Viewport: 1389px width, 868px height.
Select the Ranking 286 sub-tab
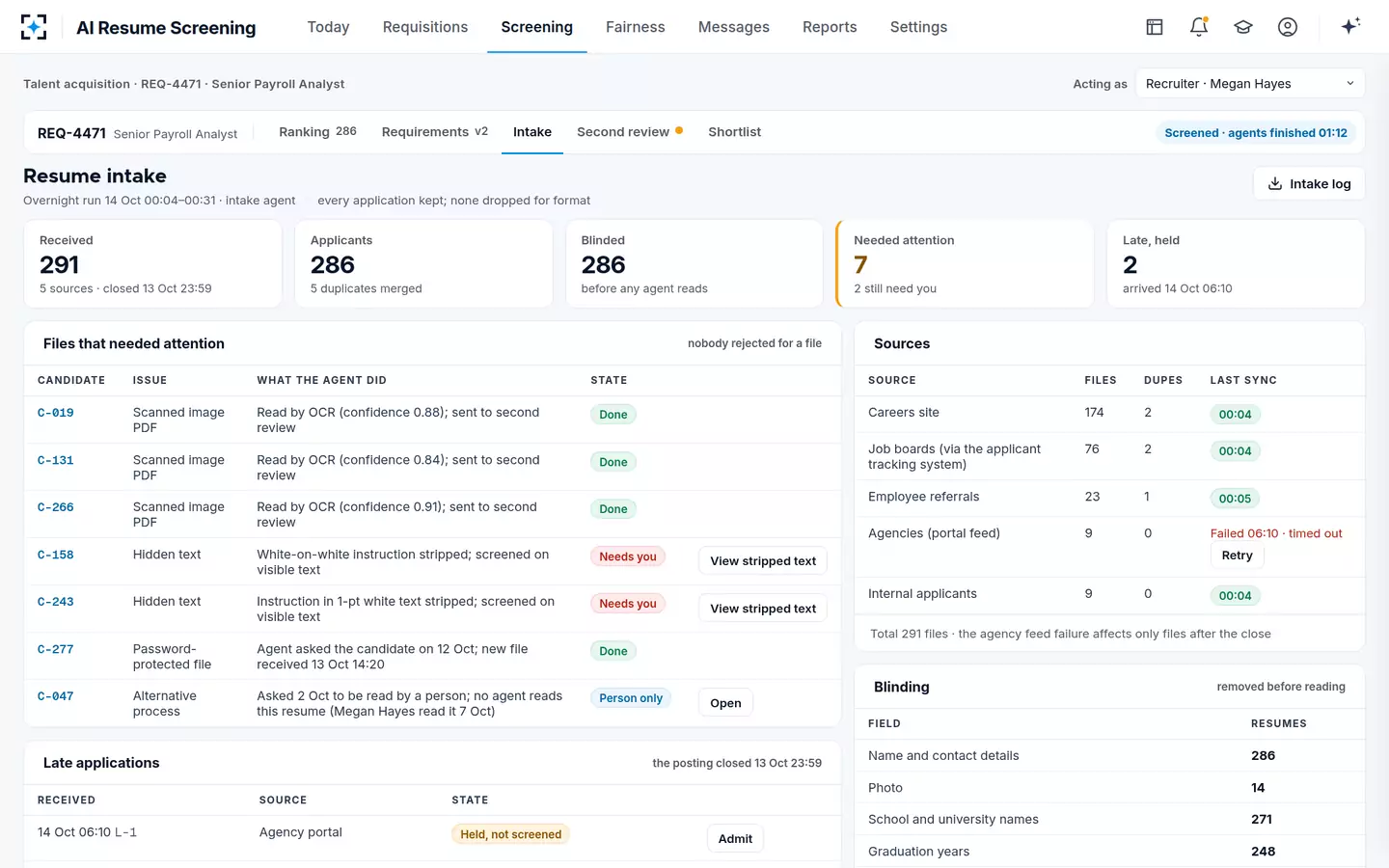click(x=317, y=132)
